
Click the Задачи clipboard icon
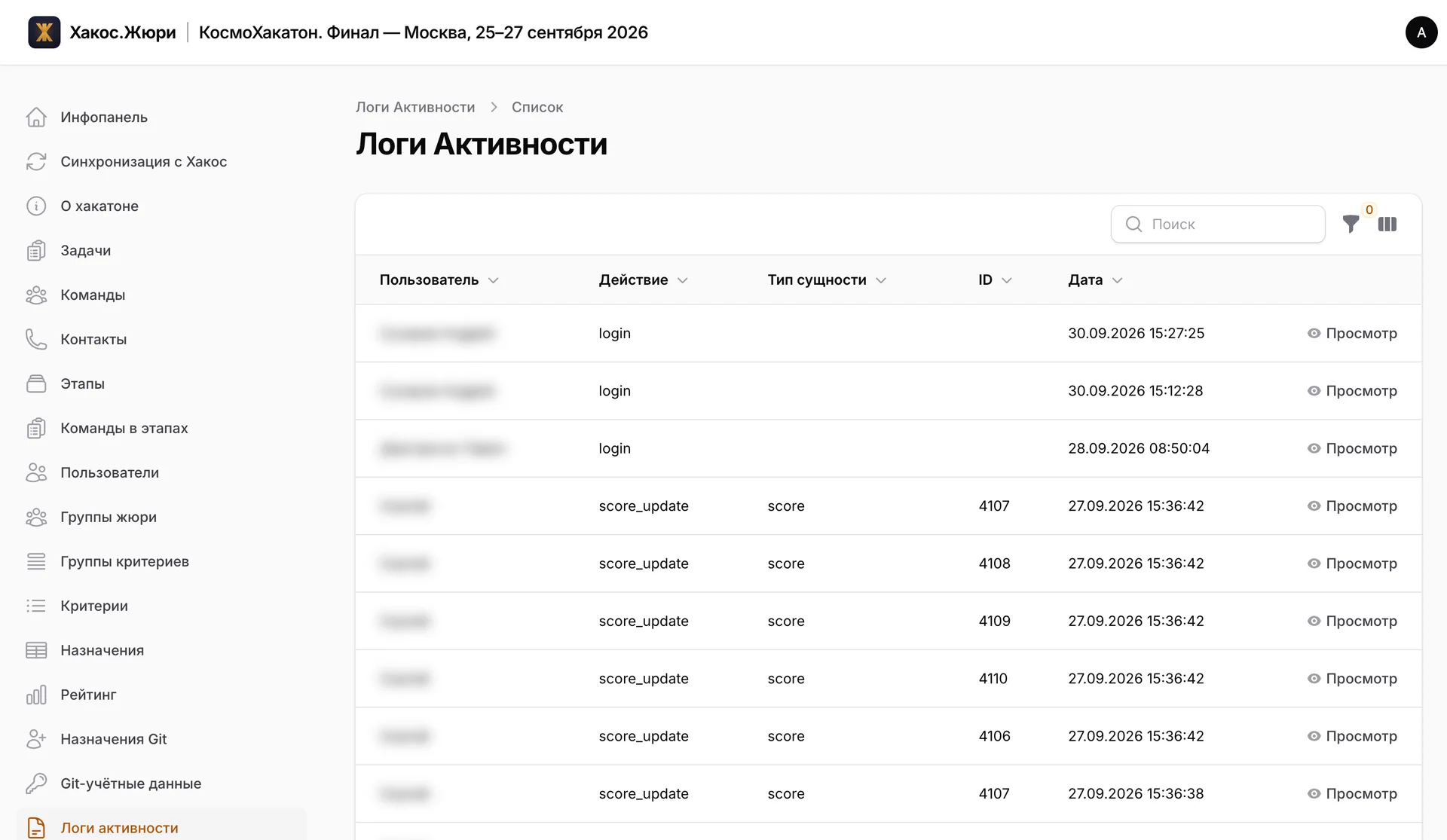(x=36, y=250)
